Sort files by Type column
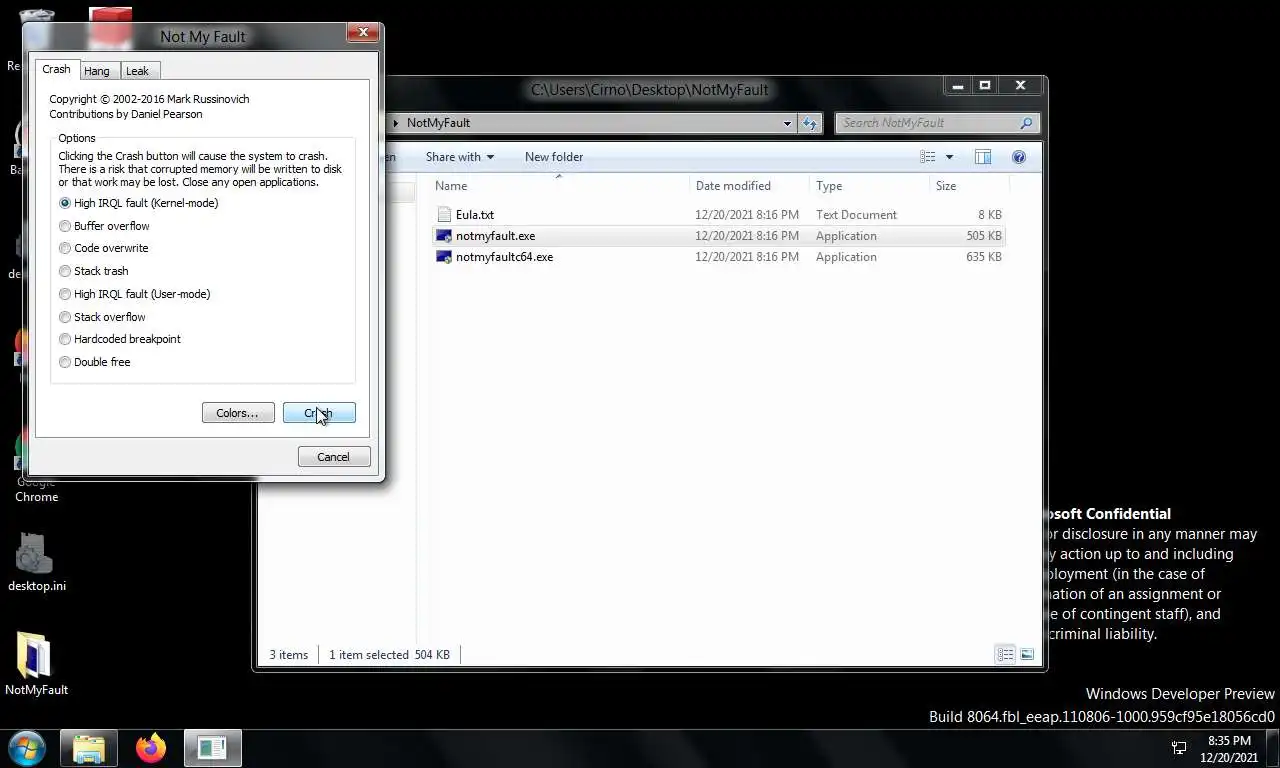The image size is (1280, 768). pos(869,186)
